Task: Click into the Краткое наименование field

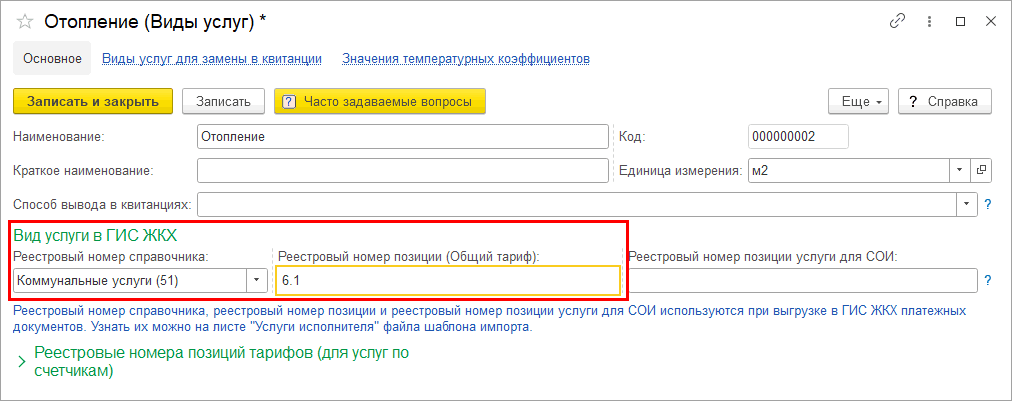Action: (402, 170)
